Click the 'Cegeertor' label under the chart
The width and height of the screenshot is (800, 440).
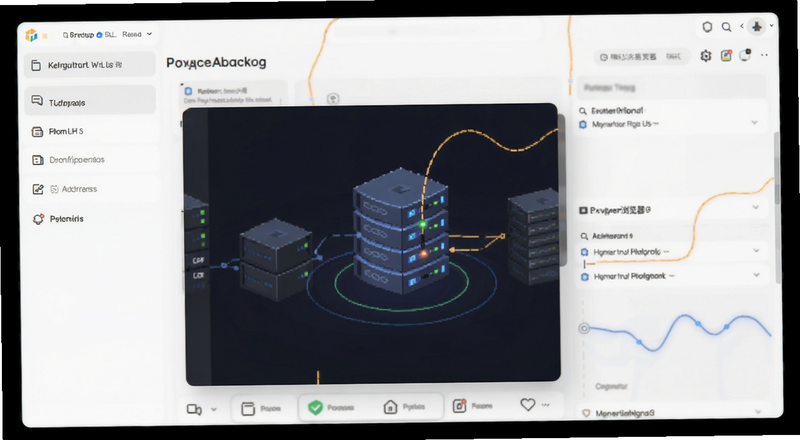[611, 386]
